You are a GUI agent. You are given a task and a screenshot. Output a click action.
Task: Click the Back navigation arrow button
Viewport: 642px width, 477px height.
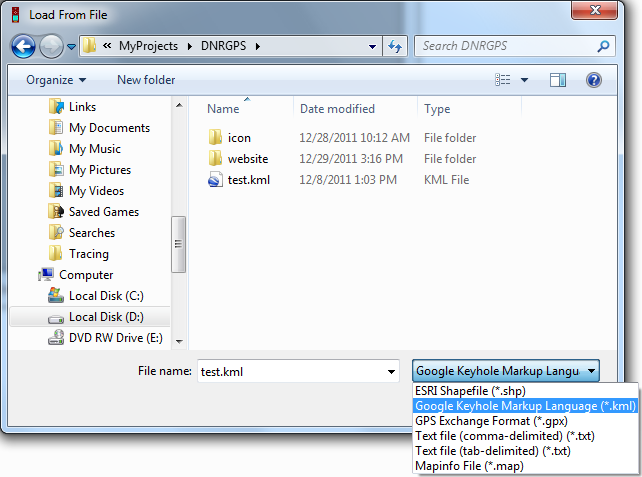(x=24, y=46)
